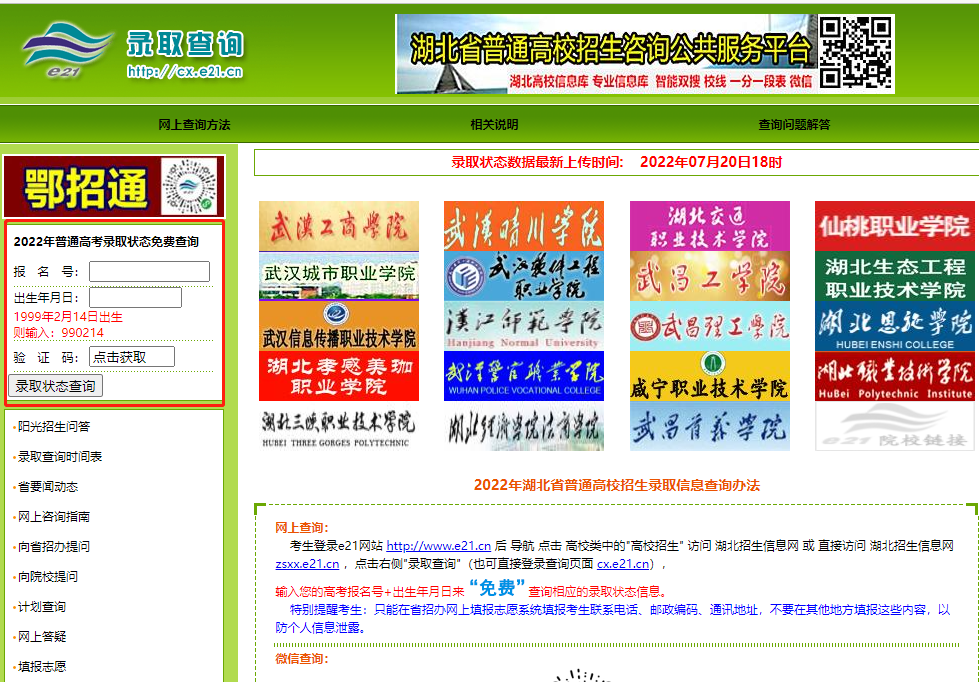Open 武汉警官职业学院 banner
979x682 pixels.
tap(523, 376)
